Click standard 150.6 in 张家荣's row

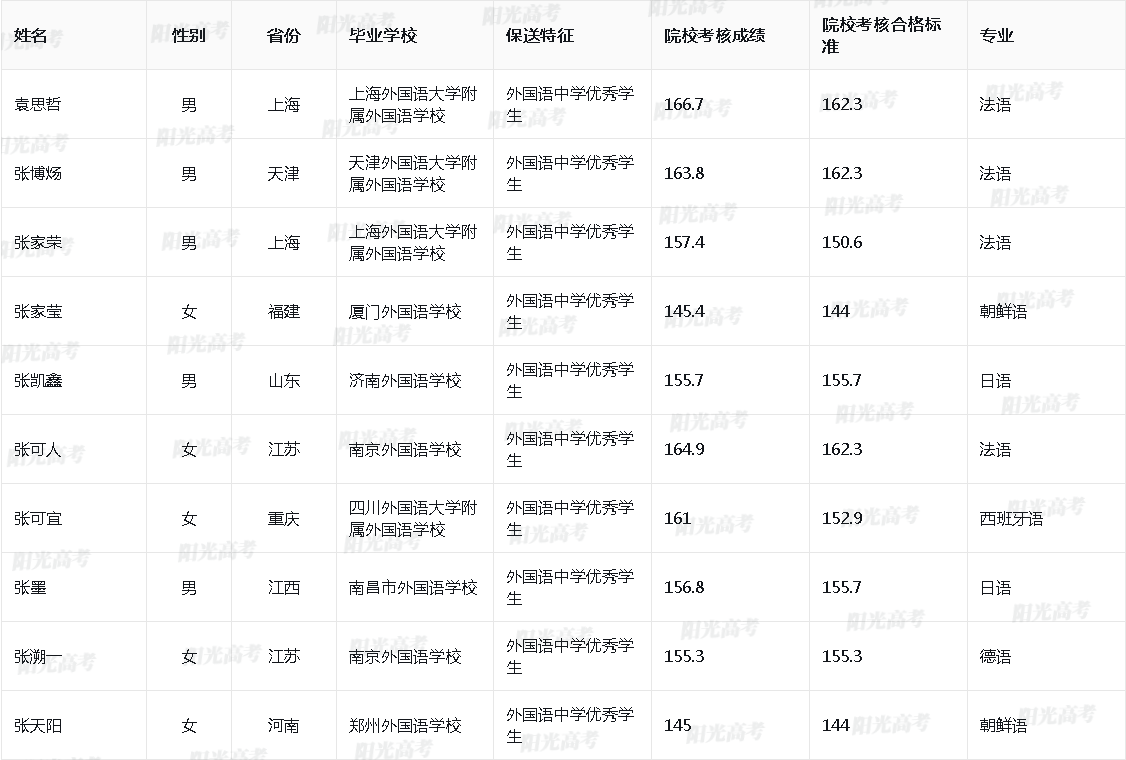tap(842, 242)
